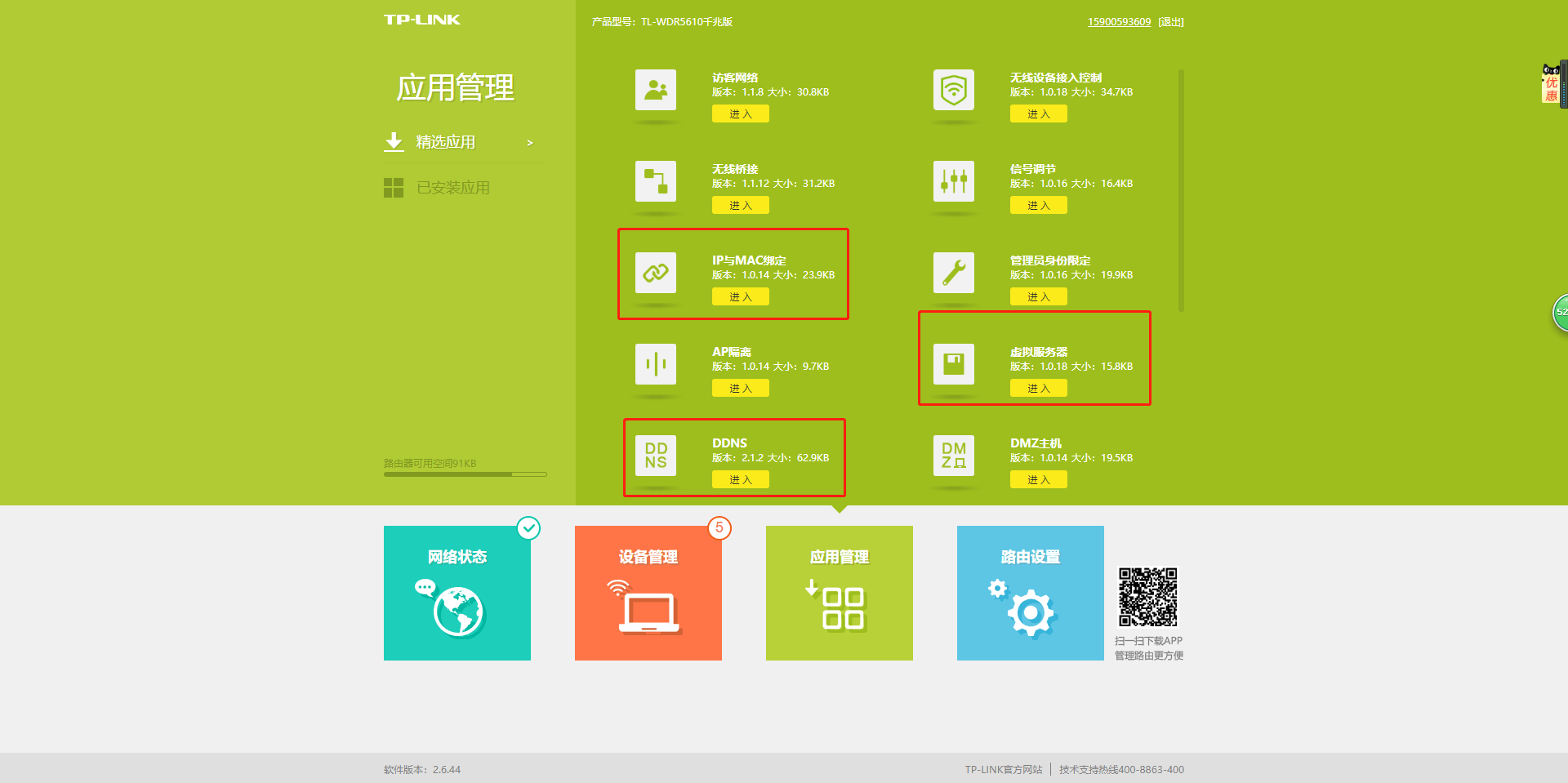This screenshot has width=1568, height=783.
Task: Click the 精选应用 download icon
Action: coord(394,142)
